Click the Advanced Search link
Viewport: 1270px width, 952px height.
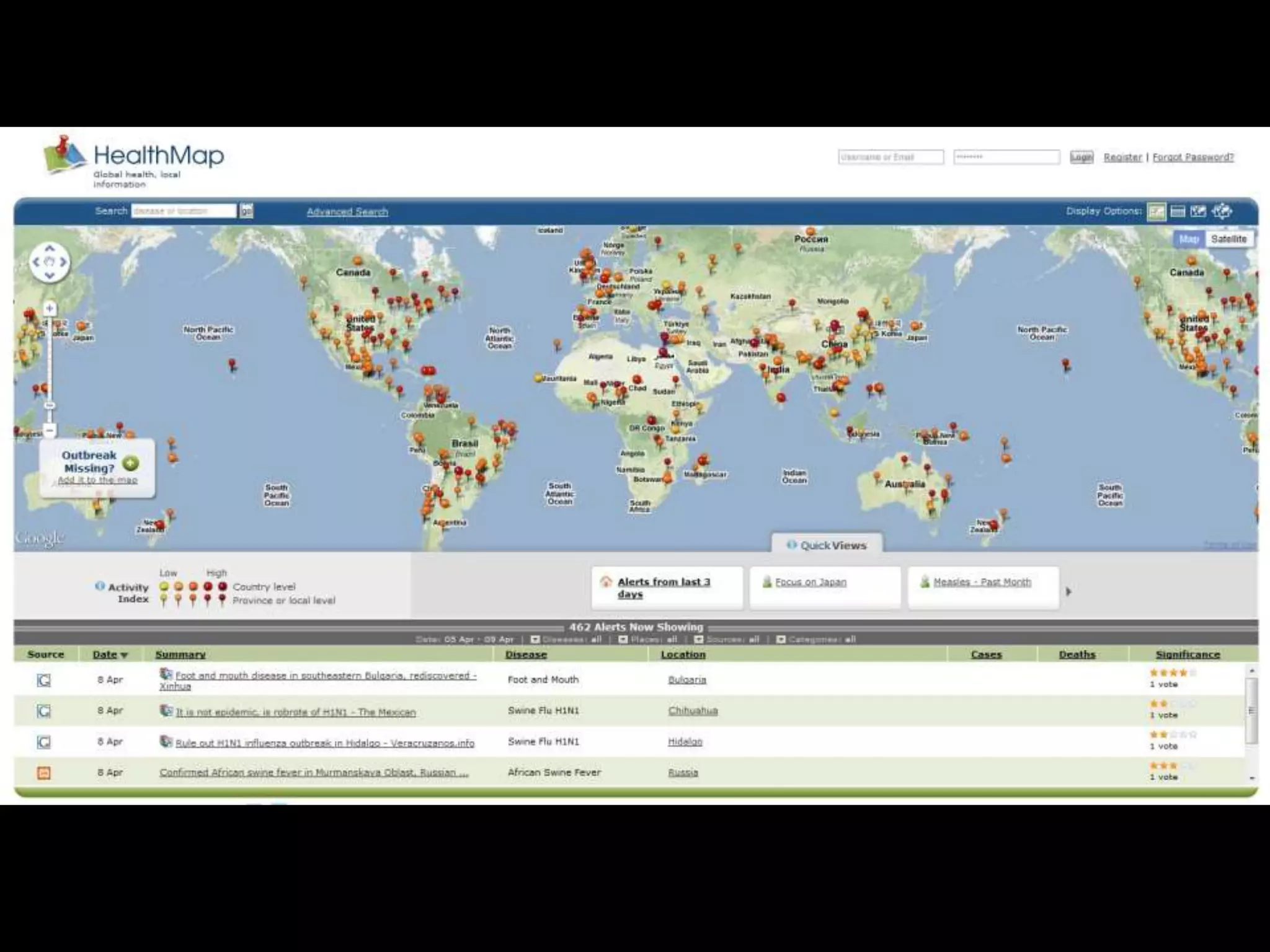coord(347,212)
